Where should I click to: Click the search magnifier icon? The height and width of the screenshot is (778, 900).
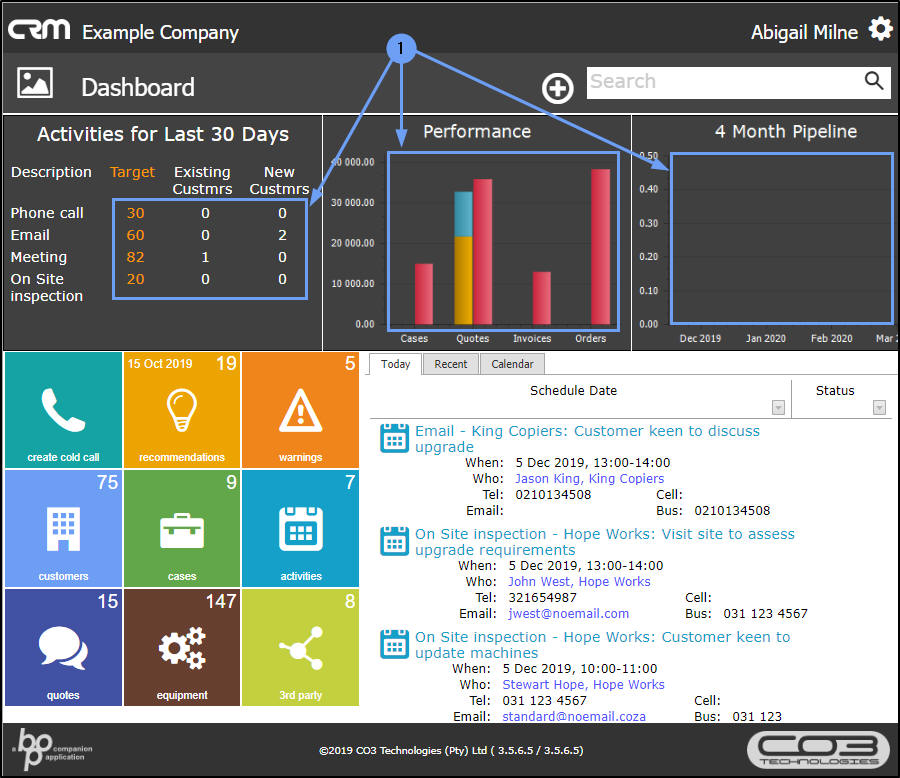874,81
